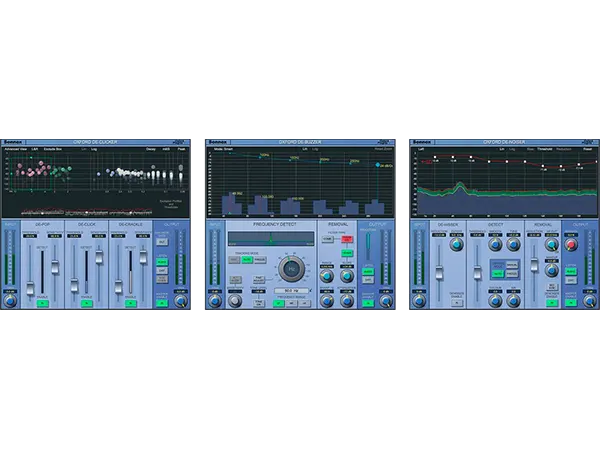This screenshot has height=450, width=600.
Task: Select AUDIO listen mode in De-Clicker
Action: click(162, 262)
